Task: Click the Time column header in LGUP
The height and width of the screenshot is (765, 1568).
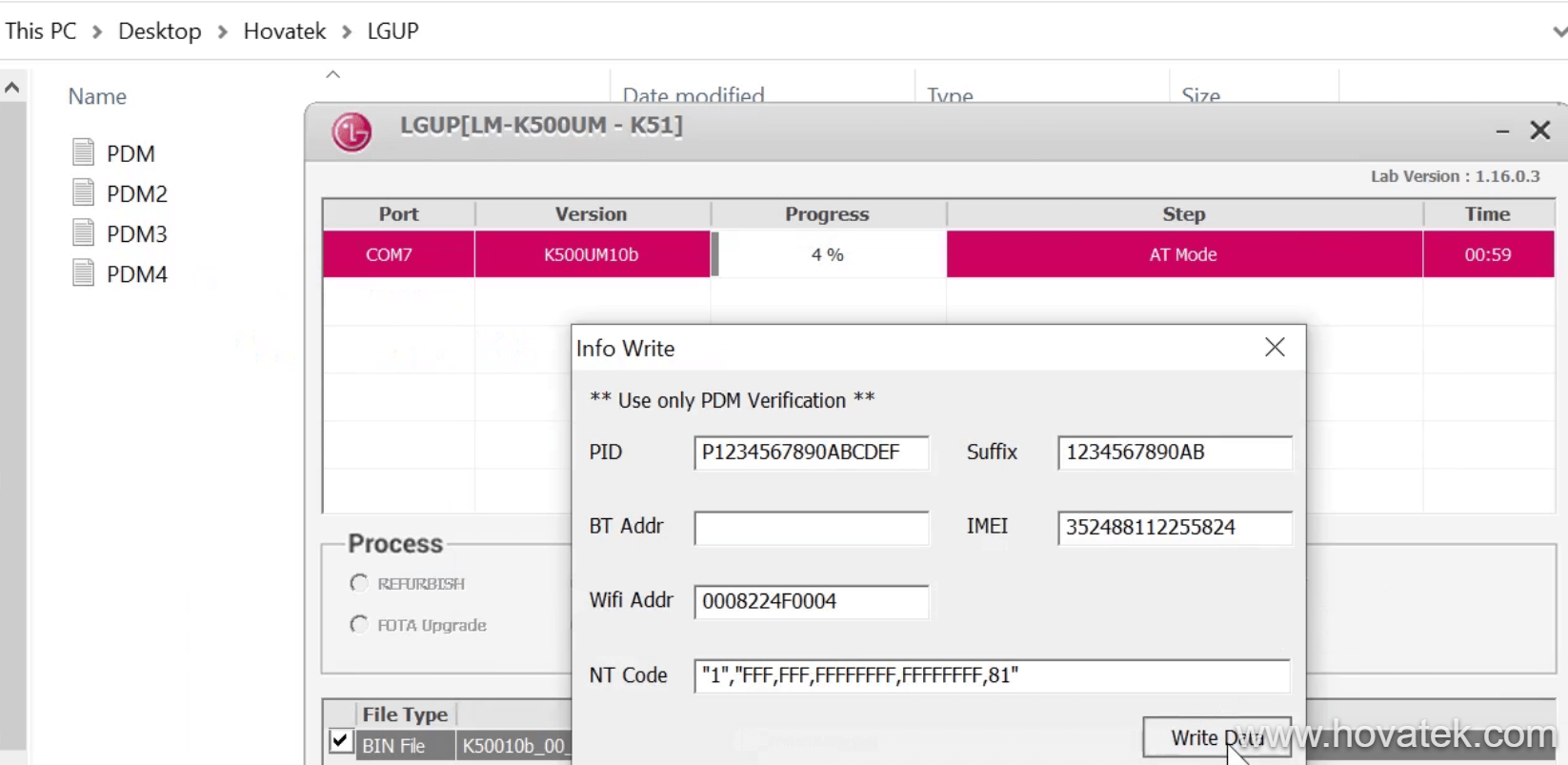Action: coord(1488,214)
